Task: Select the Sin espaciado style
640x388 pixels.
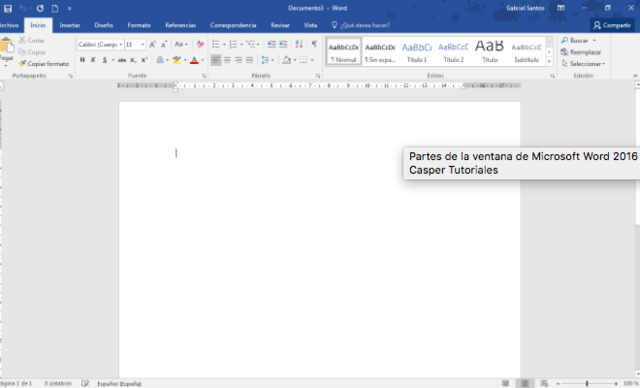Action: 380,52
